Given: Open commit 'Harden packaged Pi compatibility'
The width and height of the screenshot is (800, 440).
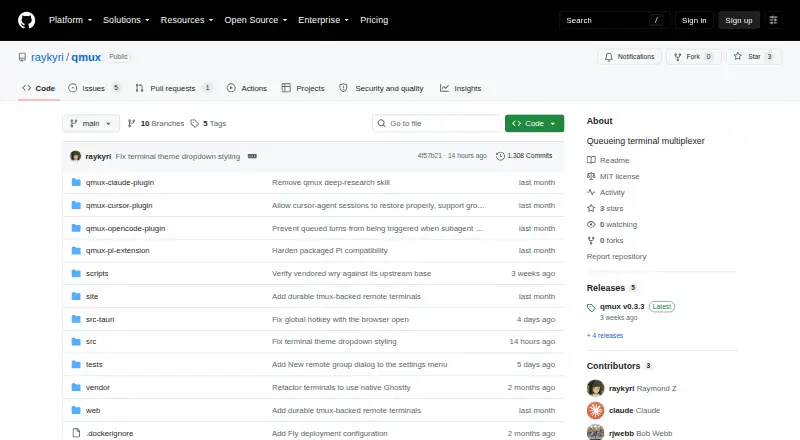Looking at the screenshot, I should point(330,251).
